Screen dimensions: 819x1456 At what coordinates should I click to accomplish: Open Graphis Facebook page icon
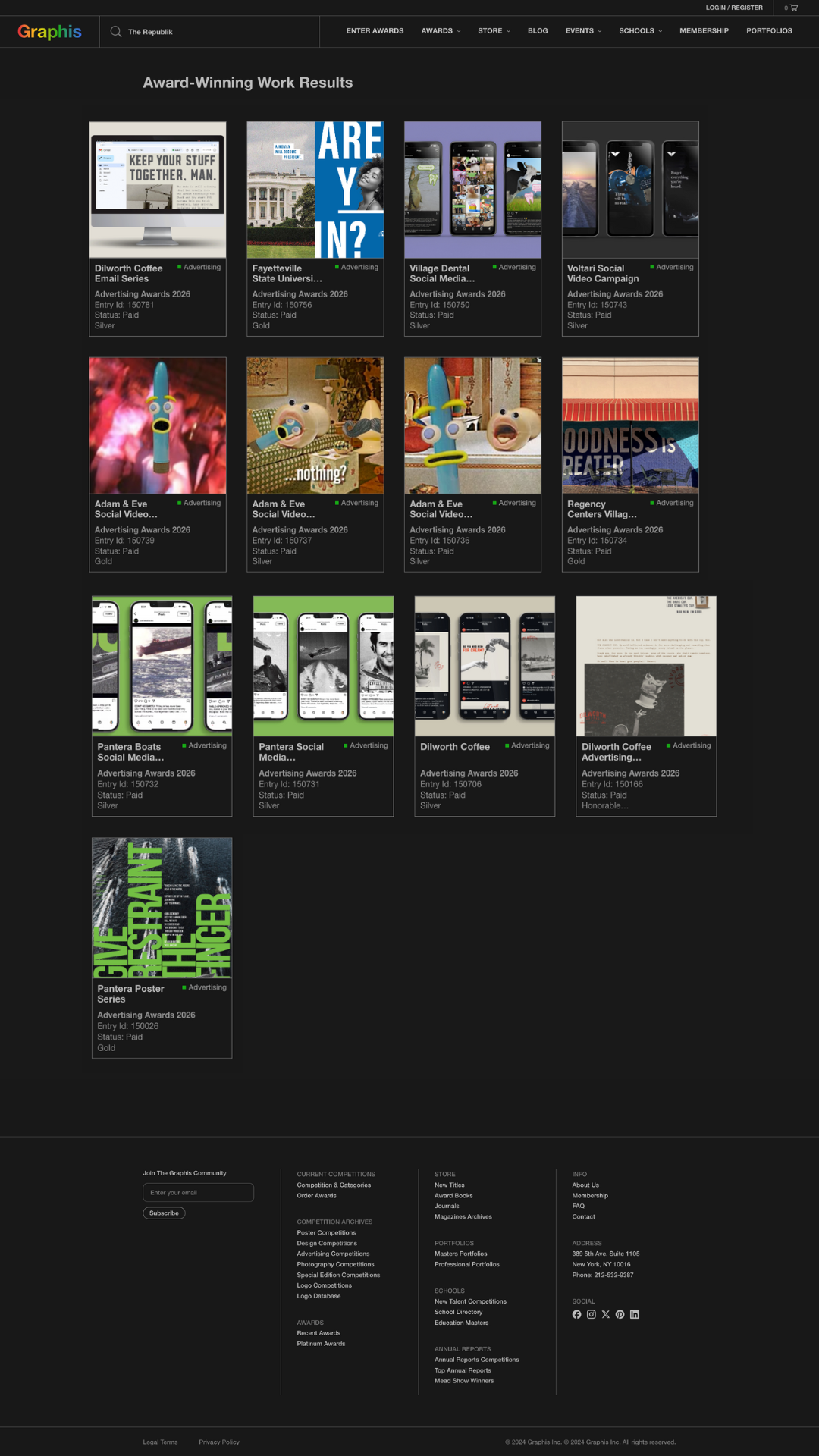tap(576, 1314)
